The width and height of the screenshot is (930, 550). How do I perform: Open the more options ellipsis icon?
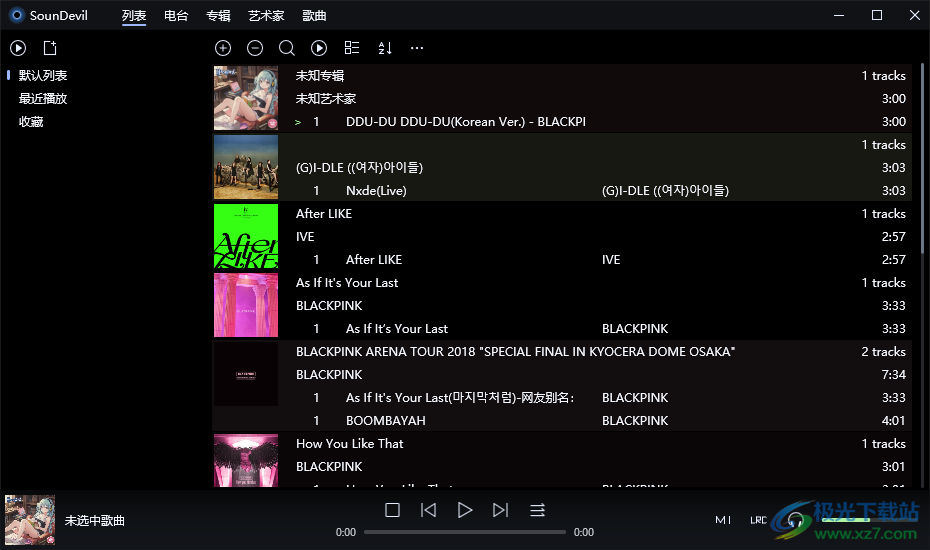[417, 48]
